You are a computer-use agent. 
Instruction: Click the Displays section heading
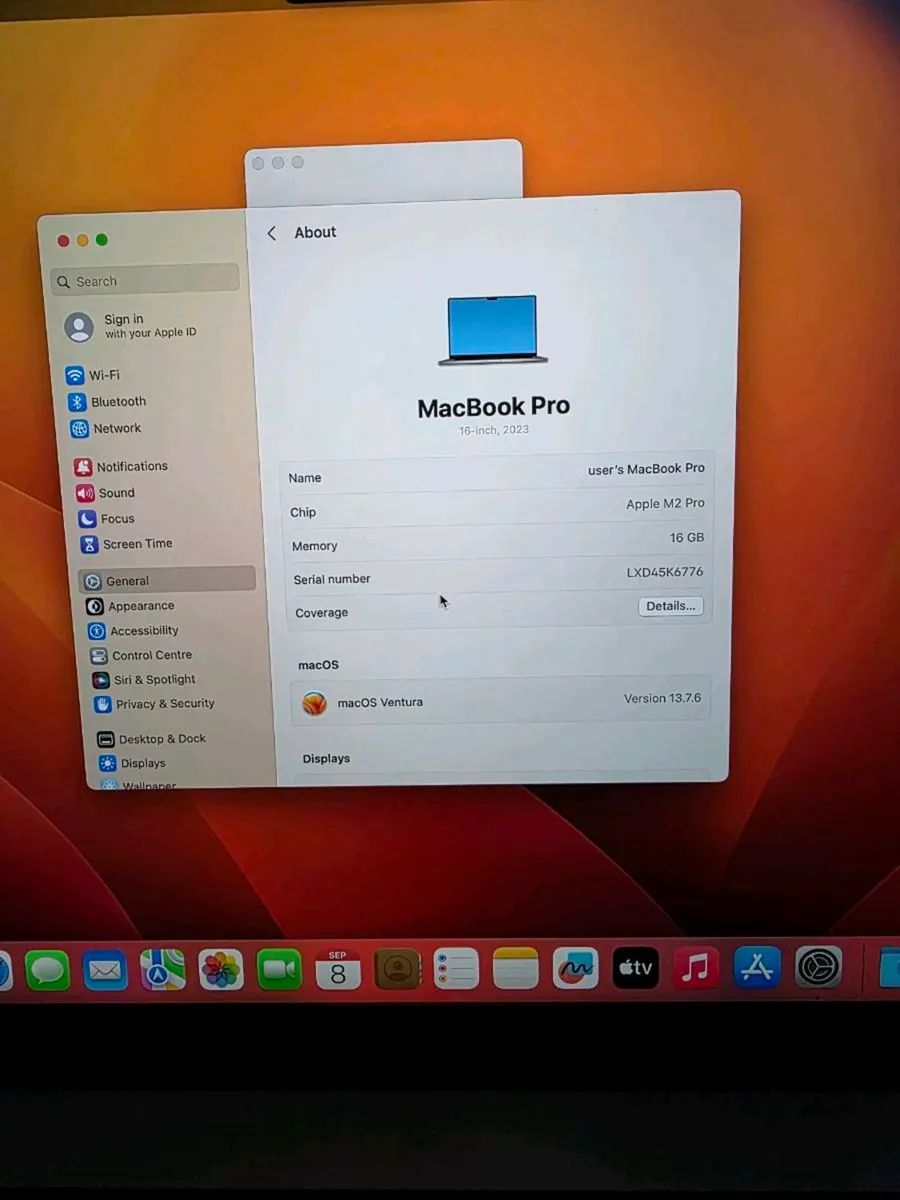coord(326,759)
